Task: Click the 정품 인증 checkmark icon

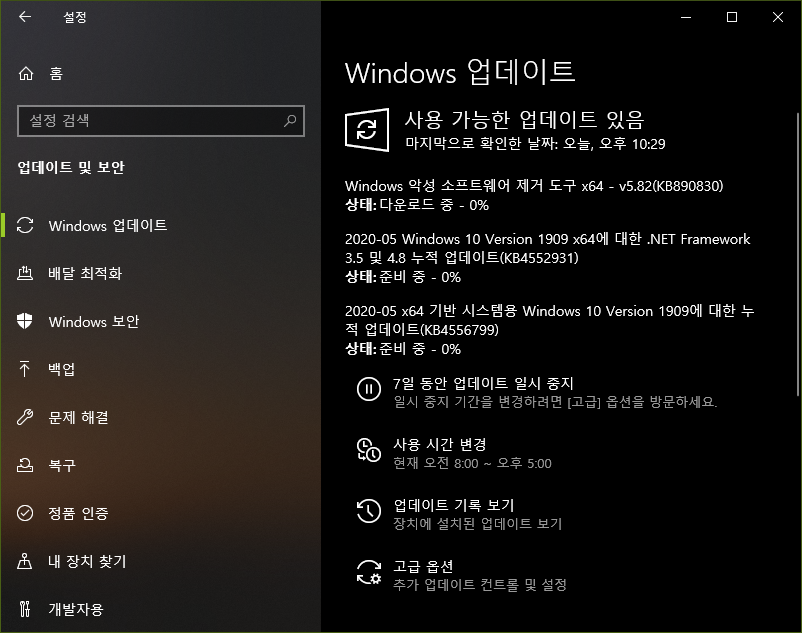Action: point(25,513)
